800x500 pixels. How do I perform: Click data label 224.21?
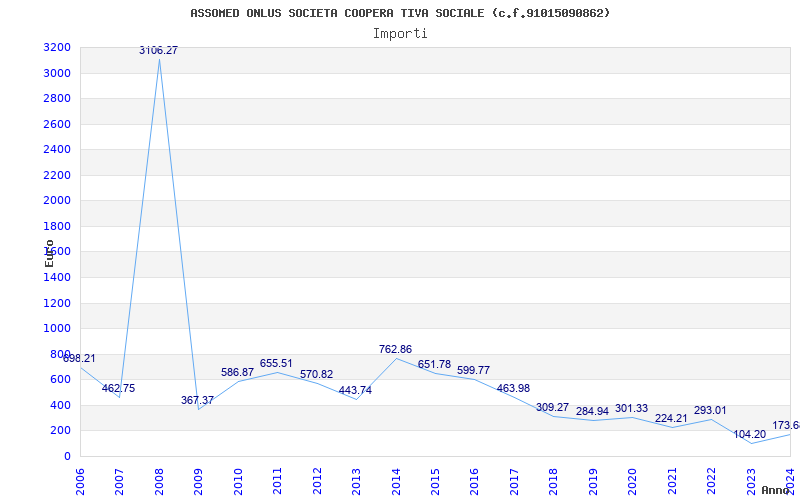coord(671,418)
